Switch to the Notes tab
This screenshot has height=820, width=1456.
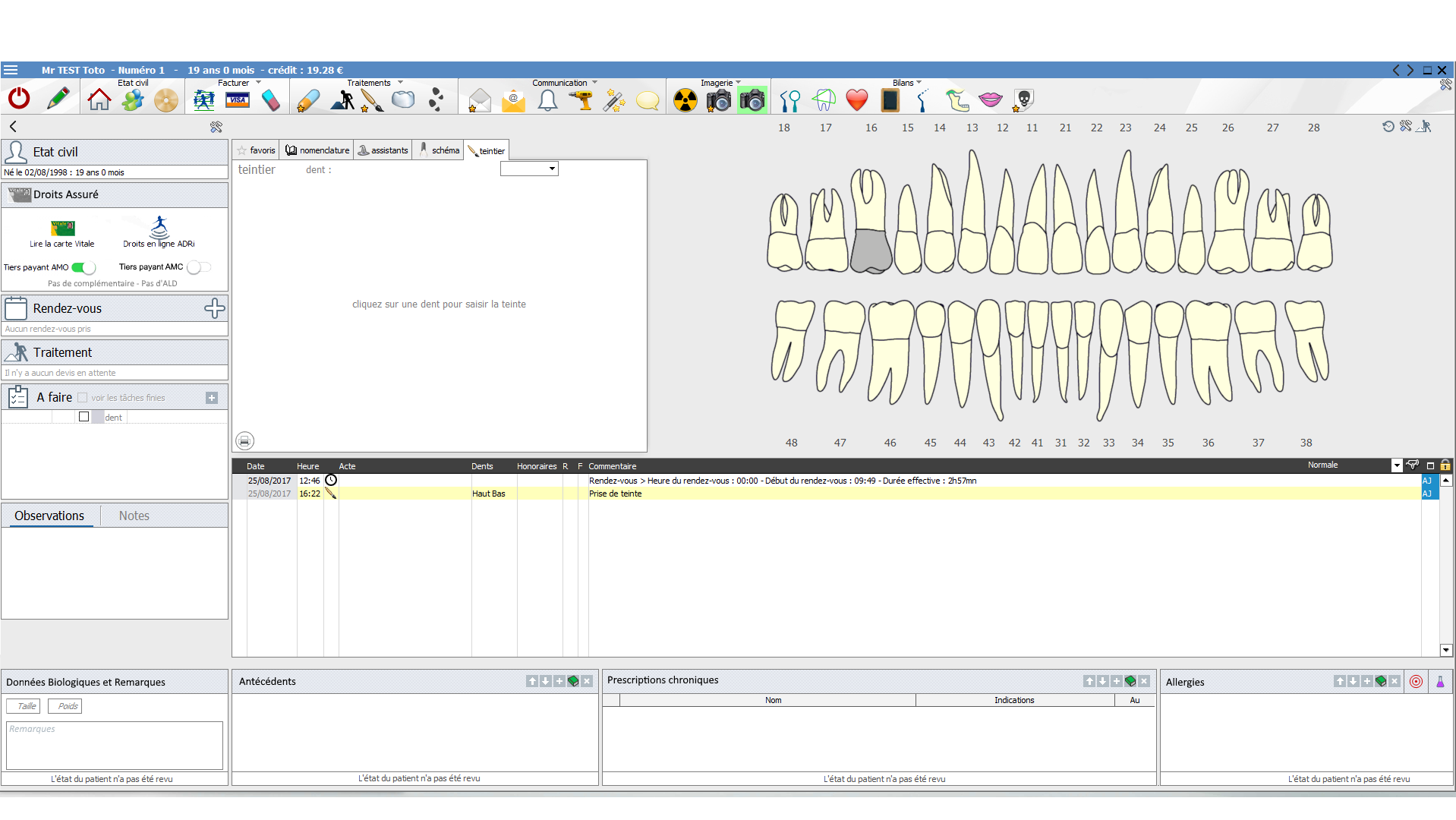(x=134, y=516)
